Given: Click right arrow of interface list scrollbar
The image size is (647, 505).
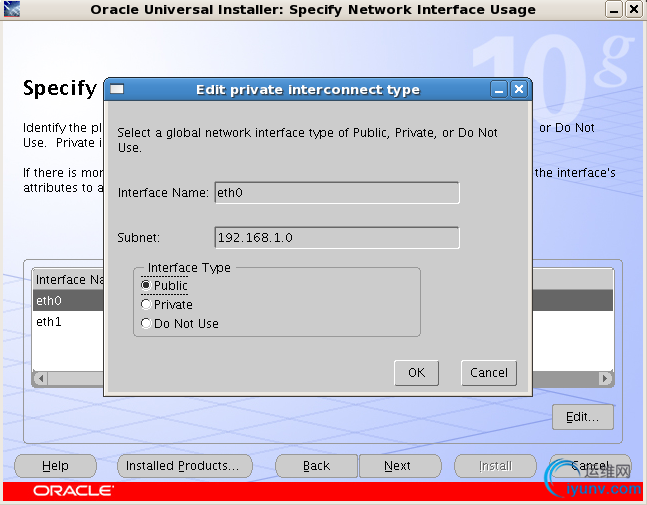Looking at the screenshot, I should click(605, 378).
